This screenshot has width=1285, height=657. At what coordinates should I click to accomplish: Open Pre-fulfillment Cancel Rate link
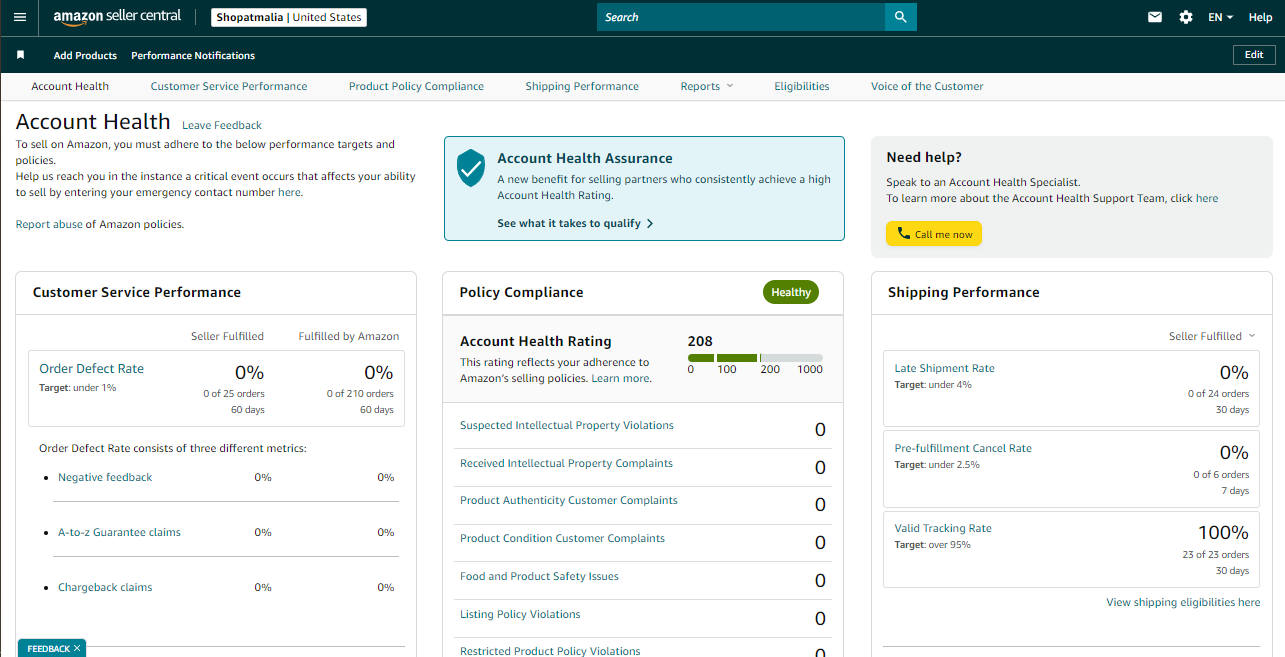click(963, 448)
